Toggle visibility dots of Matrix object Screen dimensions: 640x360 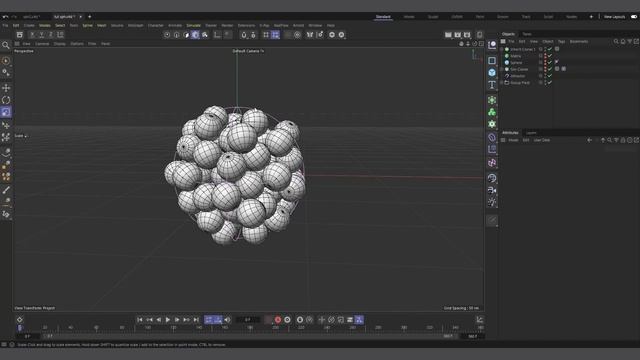click(545, 56)
